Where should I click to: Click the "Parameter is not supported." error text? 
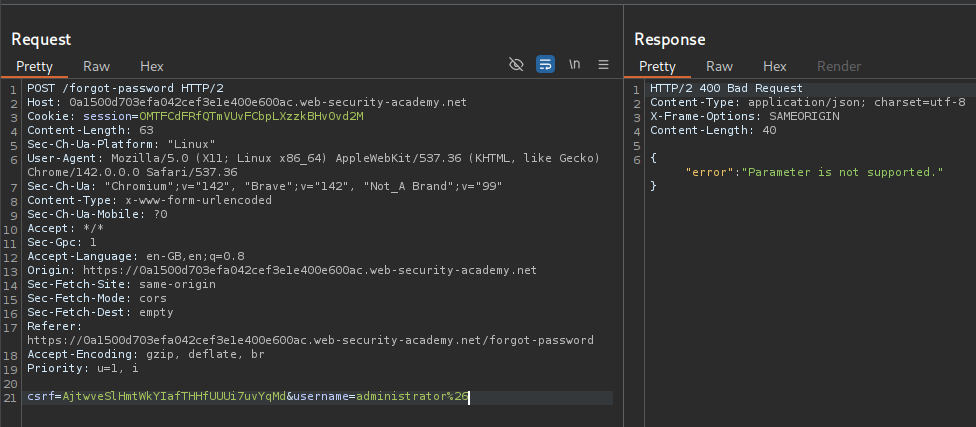tap(845, 172)
